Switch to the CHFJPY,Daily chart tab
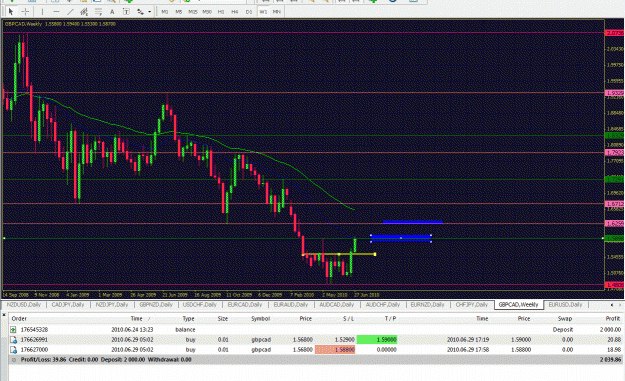Screen dimensions: 625x381 tap(472, 304)
